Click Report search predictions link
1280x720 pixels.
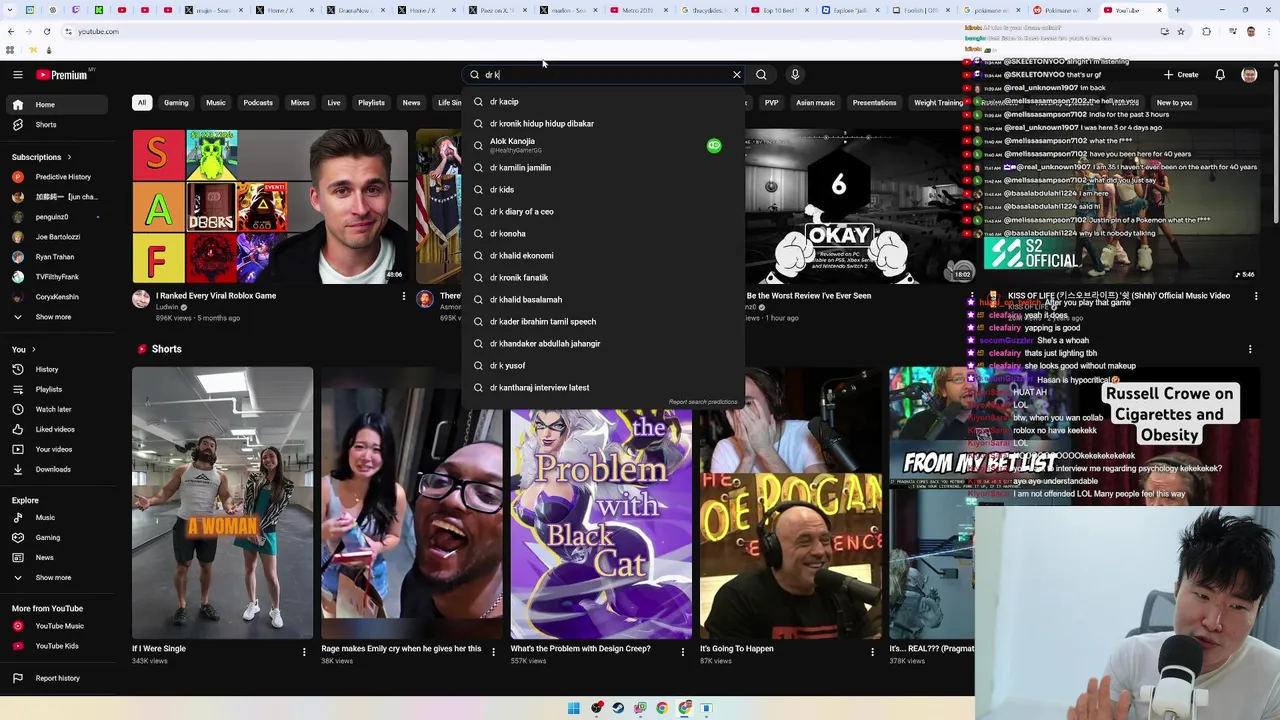click(x=703, y=402)
